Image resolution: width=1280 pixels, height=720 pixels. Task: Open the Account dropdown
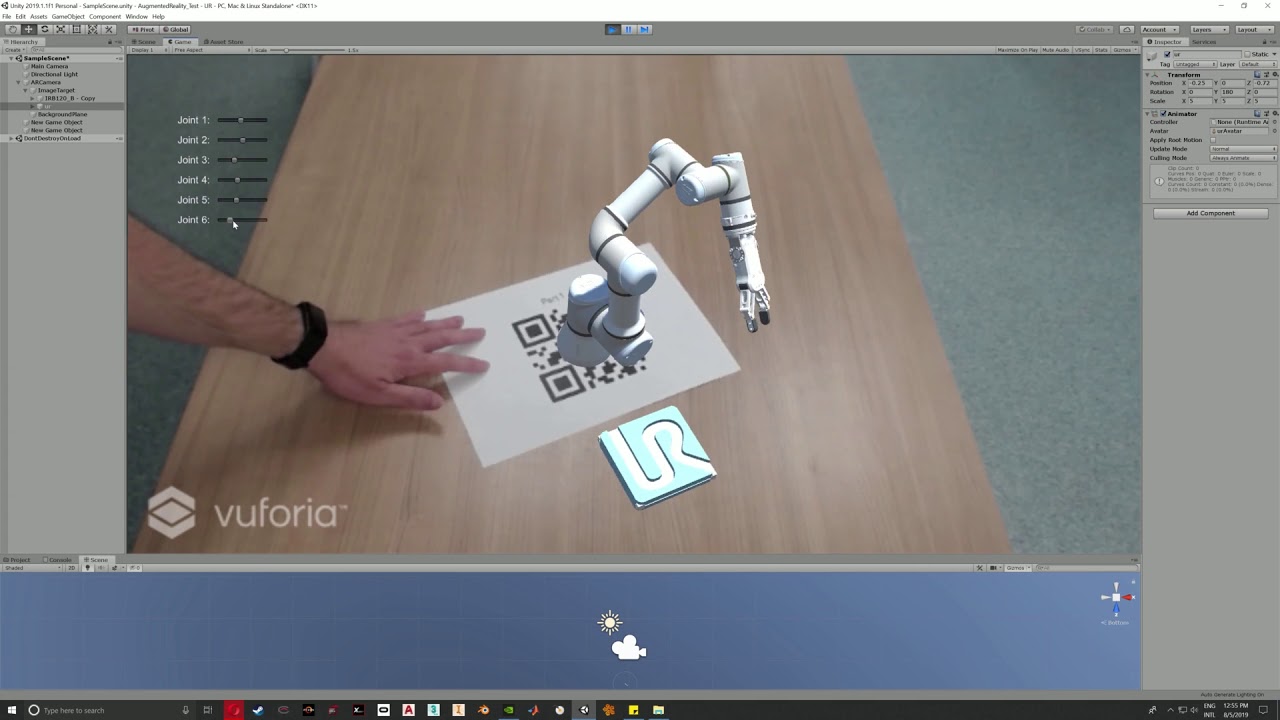[1159, 29]
